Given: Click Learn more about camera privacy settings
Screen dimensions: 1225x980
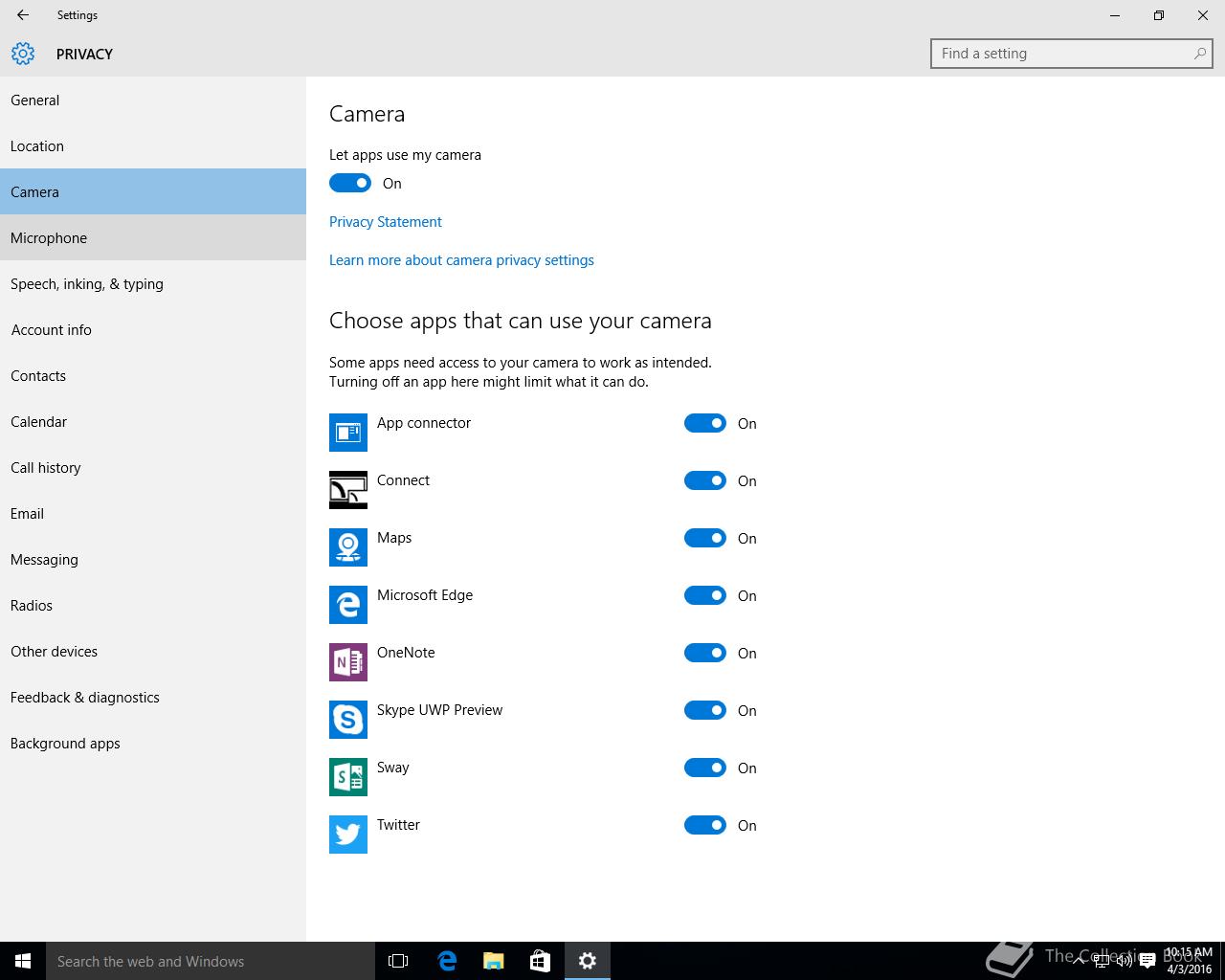Looking at the screenshot, I should pos(461,260).
